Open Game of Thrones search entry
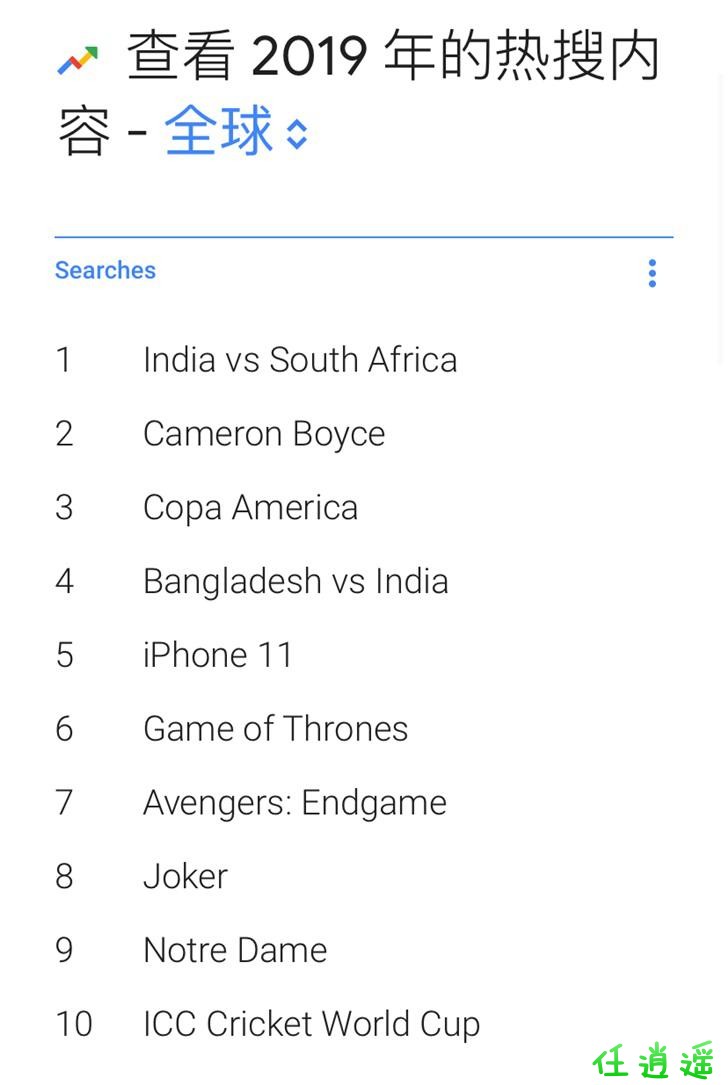The height and width of the screenshot is (1085, 728). 275,729
